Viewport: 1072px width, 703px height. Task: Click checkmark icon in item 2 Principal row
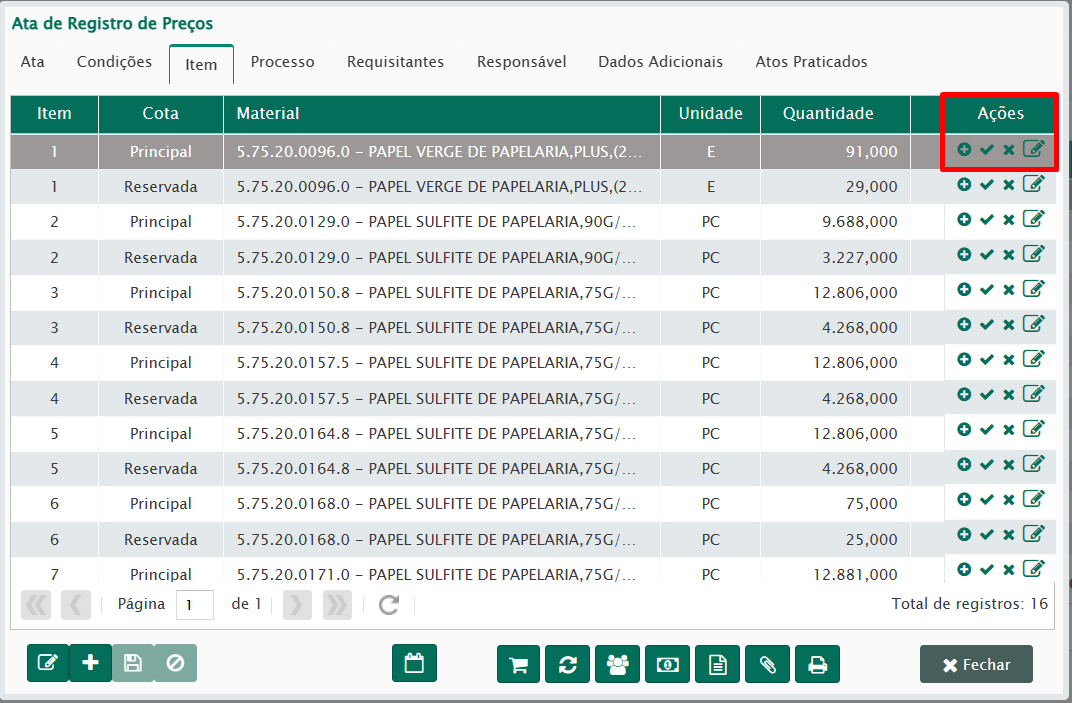pyautogui.click(x=986, y=219)
